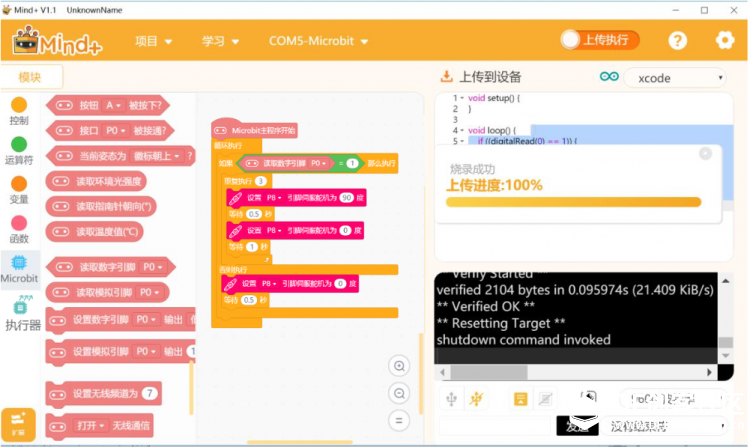Open P8 dropdown in the 90 度 servo block

click(274, 197)
